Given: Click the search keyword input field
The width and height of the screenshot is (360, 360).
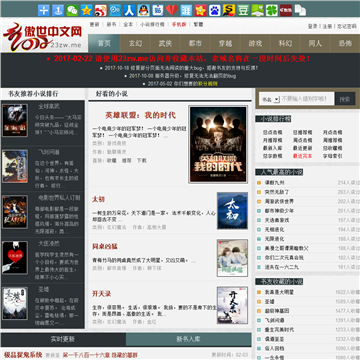Looking at the screenshot, I should coord(307,99).
